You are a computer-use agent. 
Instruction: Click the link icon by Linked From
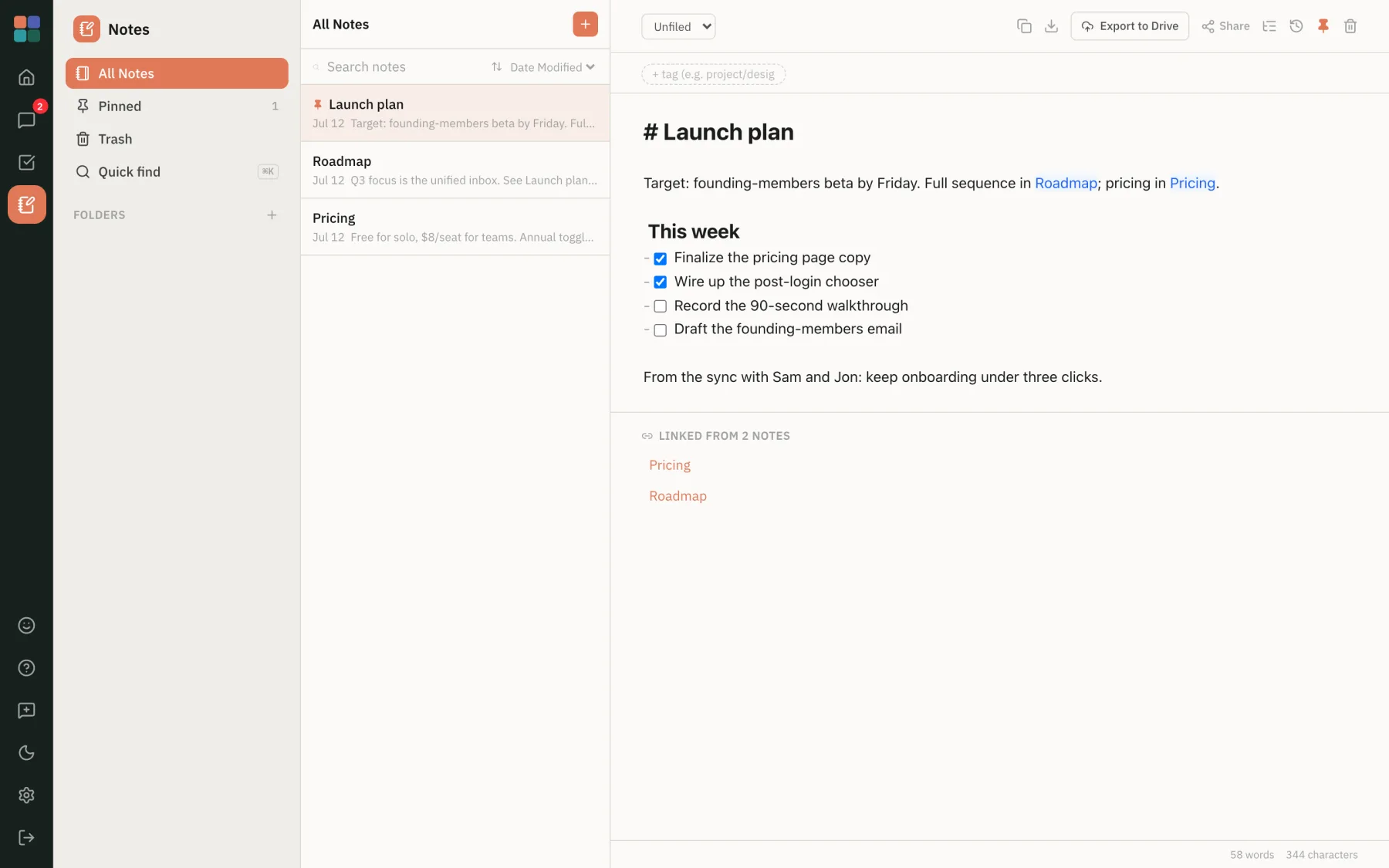point(647,436)
